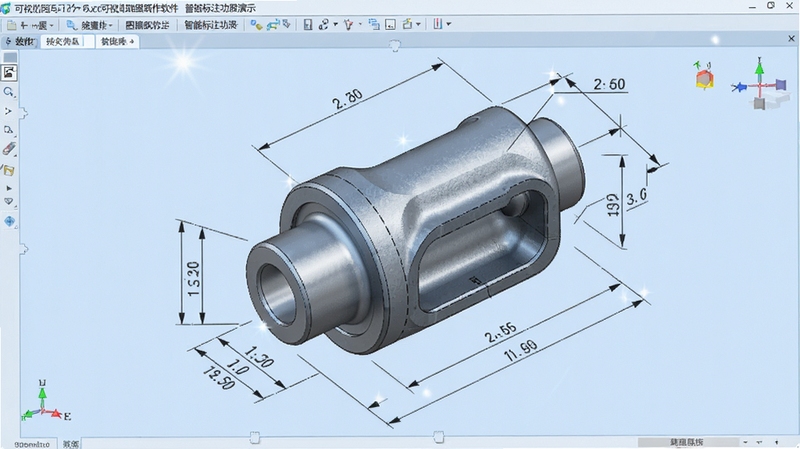Select the eraser tool in left sidebar

click(9, 149)
